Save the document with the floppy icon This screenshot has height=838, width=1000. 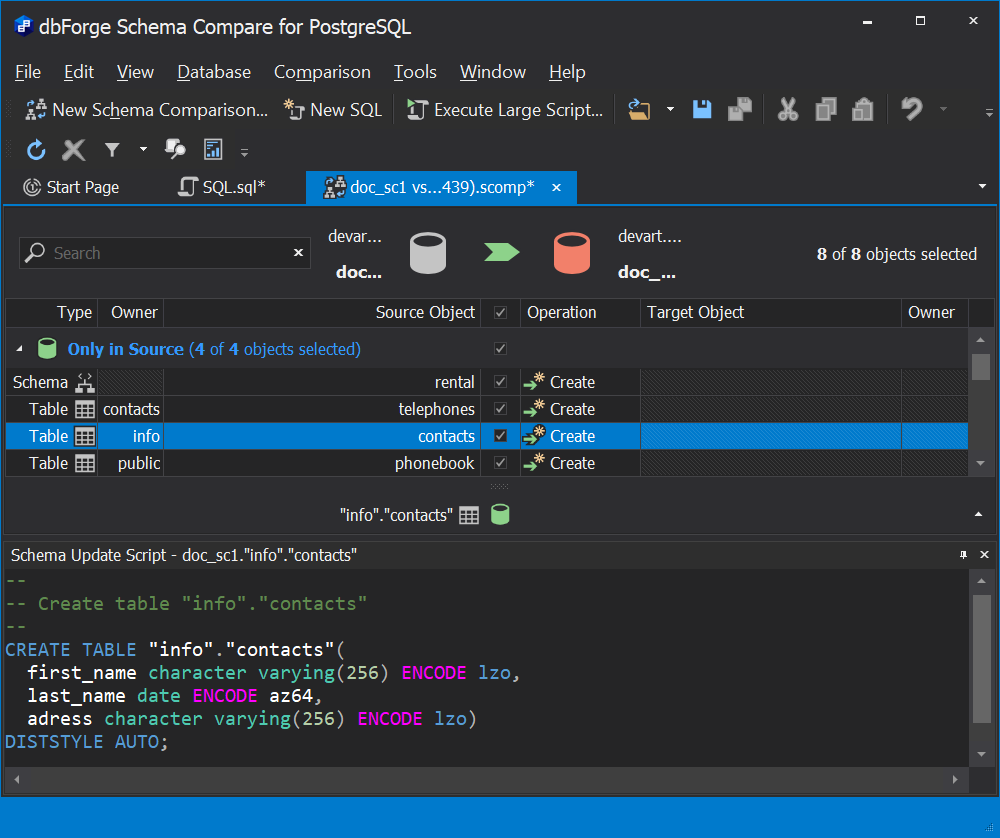click(702, 110)
